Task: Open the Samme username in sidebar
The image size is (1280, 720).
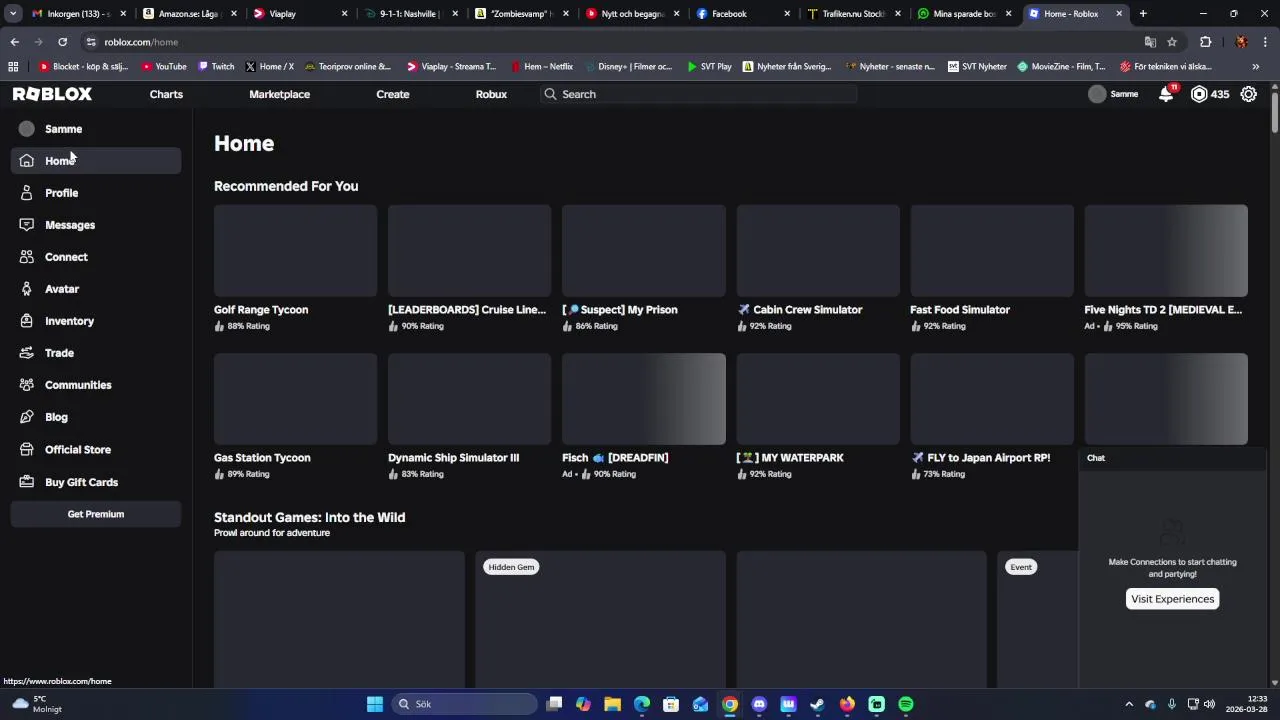Action: 63,129
